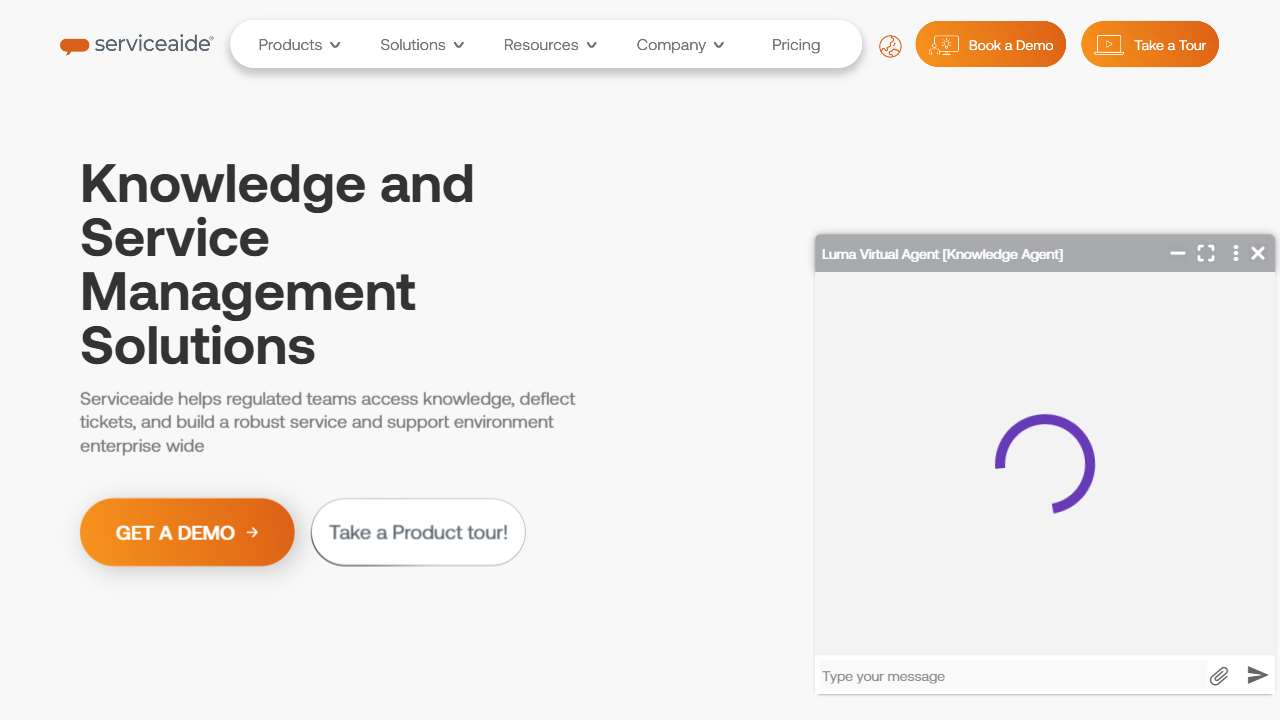The height and width of the screenshot is (720, 1280).
Task: Open the language globe icon
Action: [x=890, y=46]
